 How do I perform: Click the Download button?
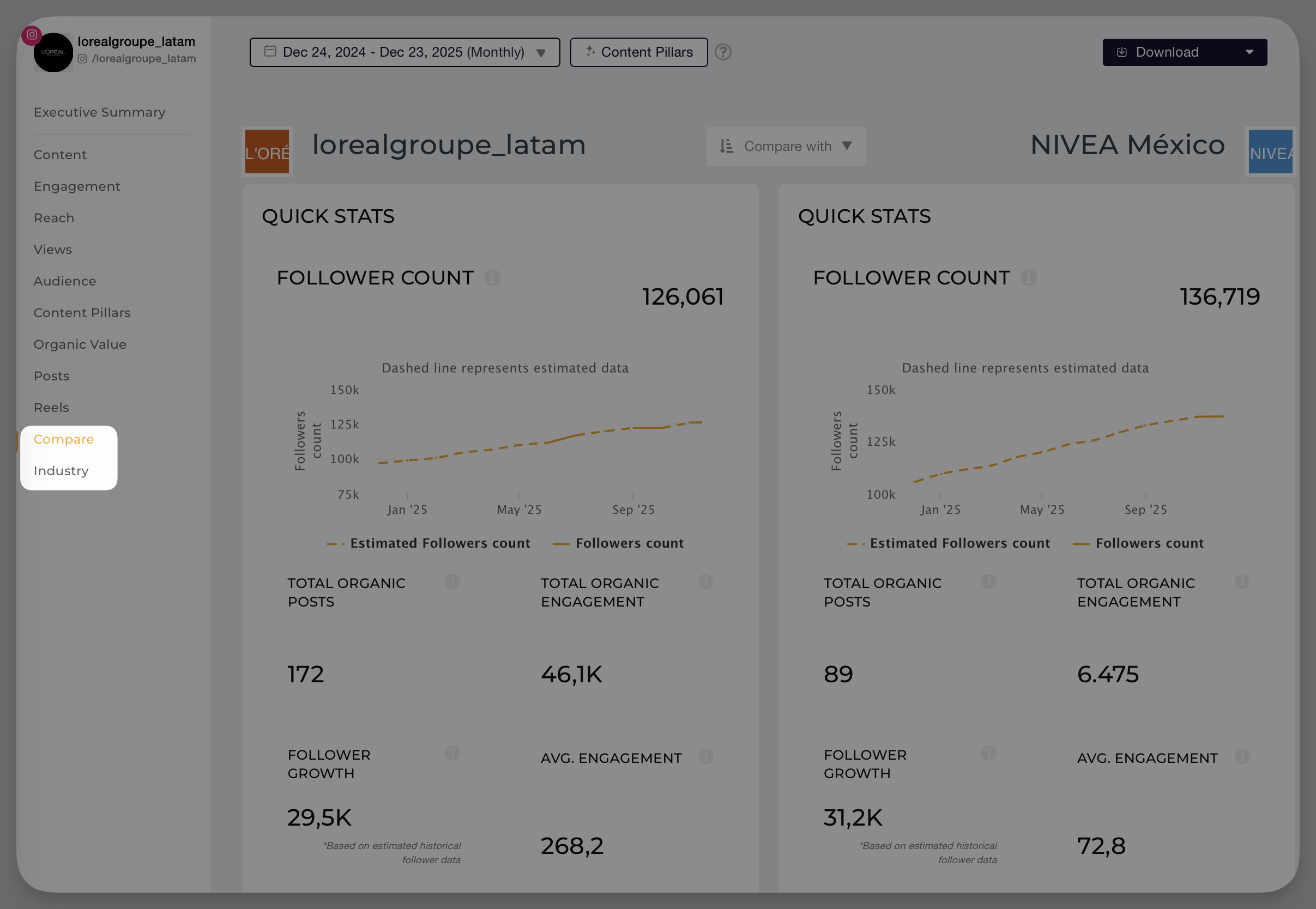[1168, 52]
